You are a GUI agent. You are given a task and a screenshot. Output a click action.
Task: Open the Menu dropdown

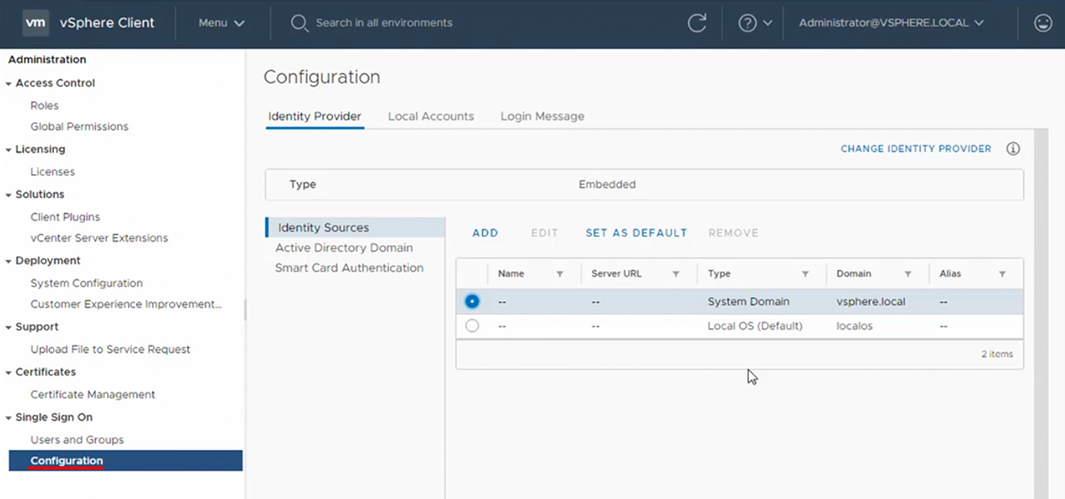[x=221, y=23]
